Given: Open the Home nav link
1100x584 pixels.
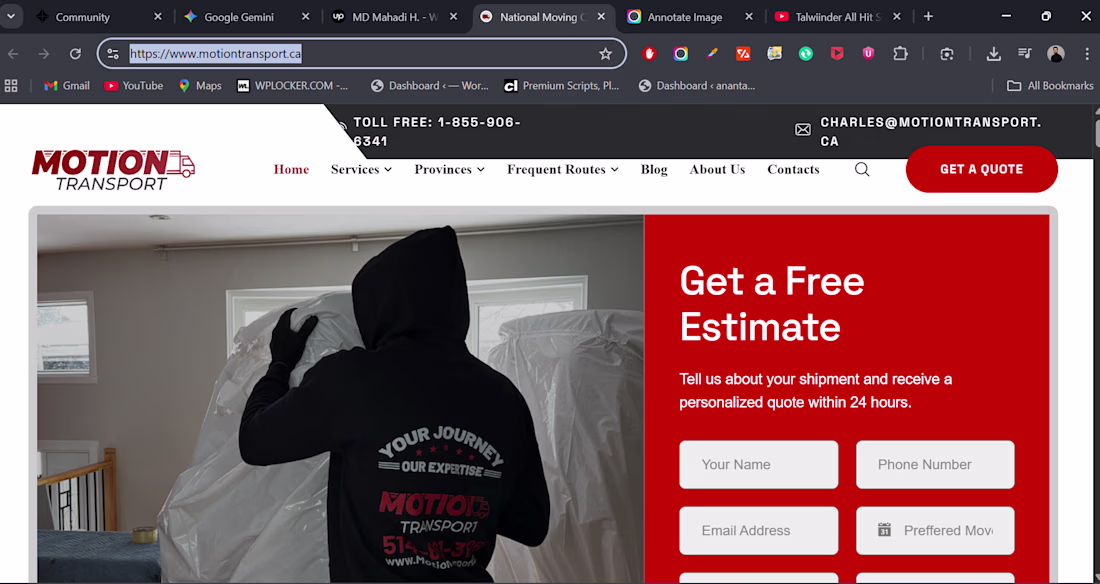Looking at the screenshot, I should click(291, 169).
